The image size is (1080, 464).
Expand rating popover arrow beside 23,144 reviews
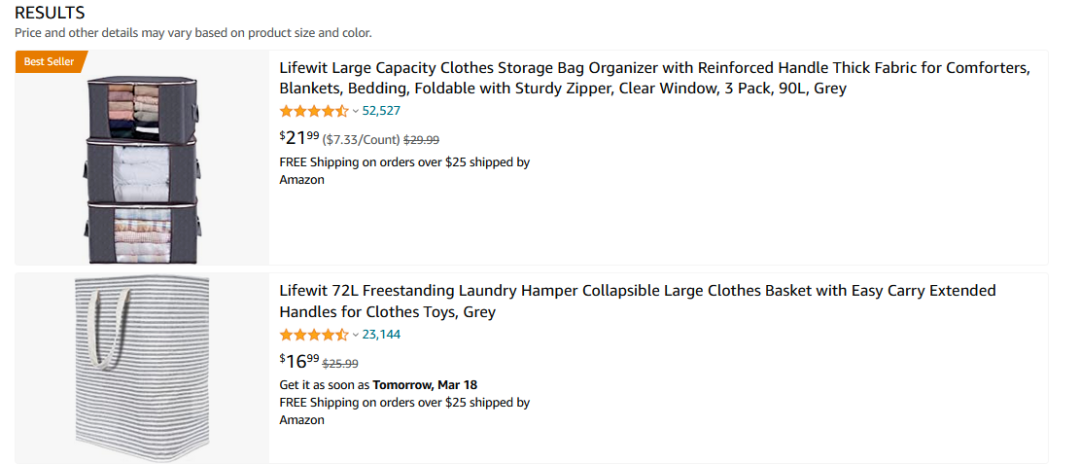355,335
